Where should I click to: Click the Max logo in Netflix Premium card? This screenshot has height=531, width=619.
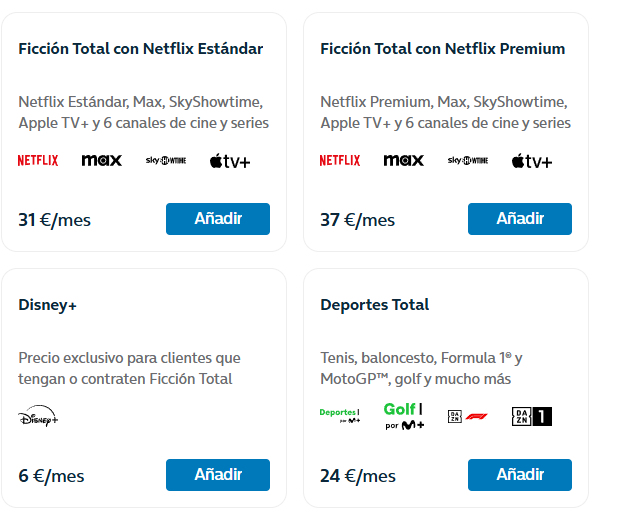tap(404, 160)
